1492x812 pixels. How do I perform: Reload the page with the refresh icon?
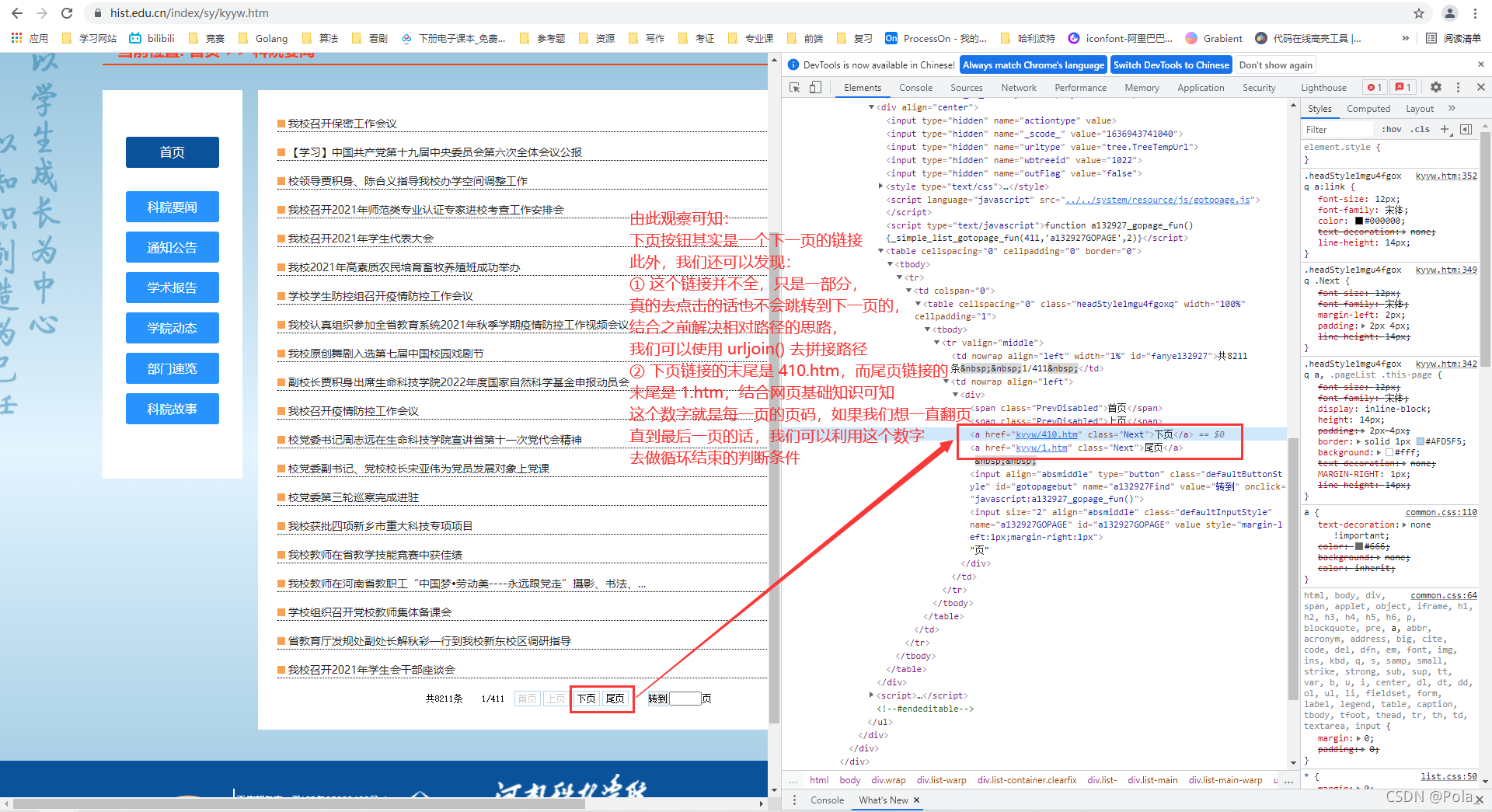(x=67, y=13)
